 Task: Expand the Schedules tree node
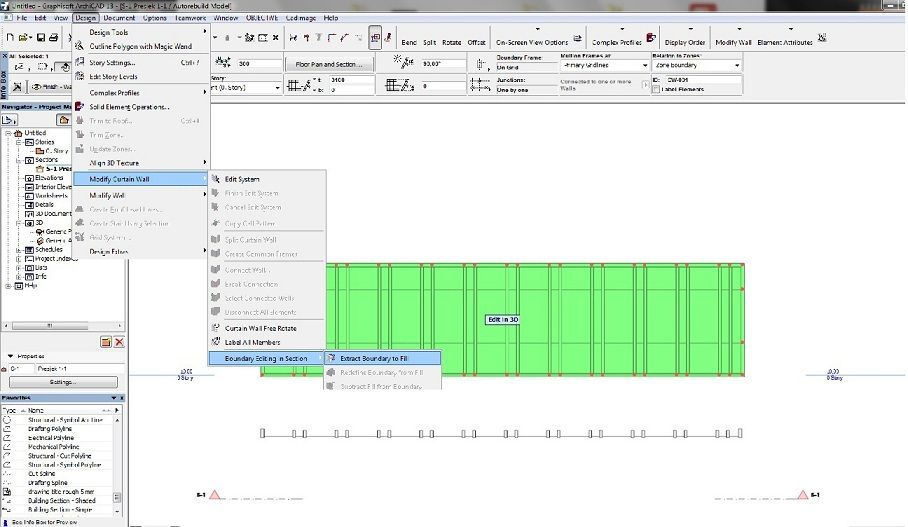(x=18, y=249)
